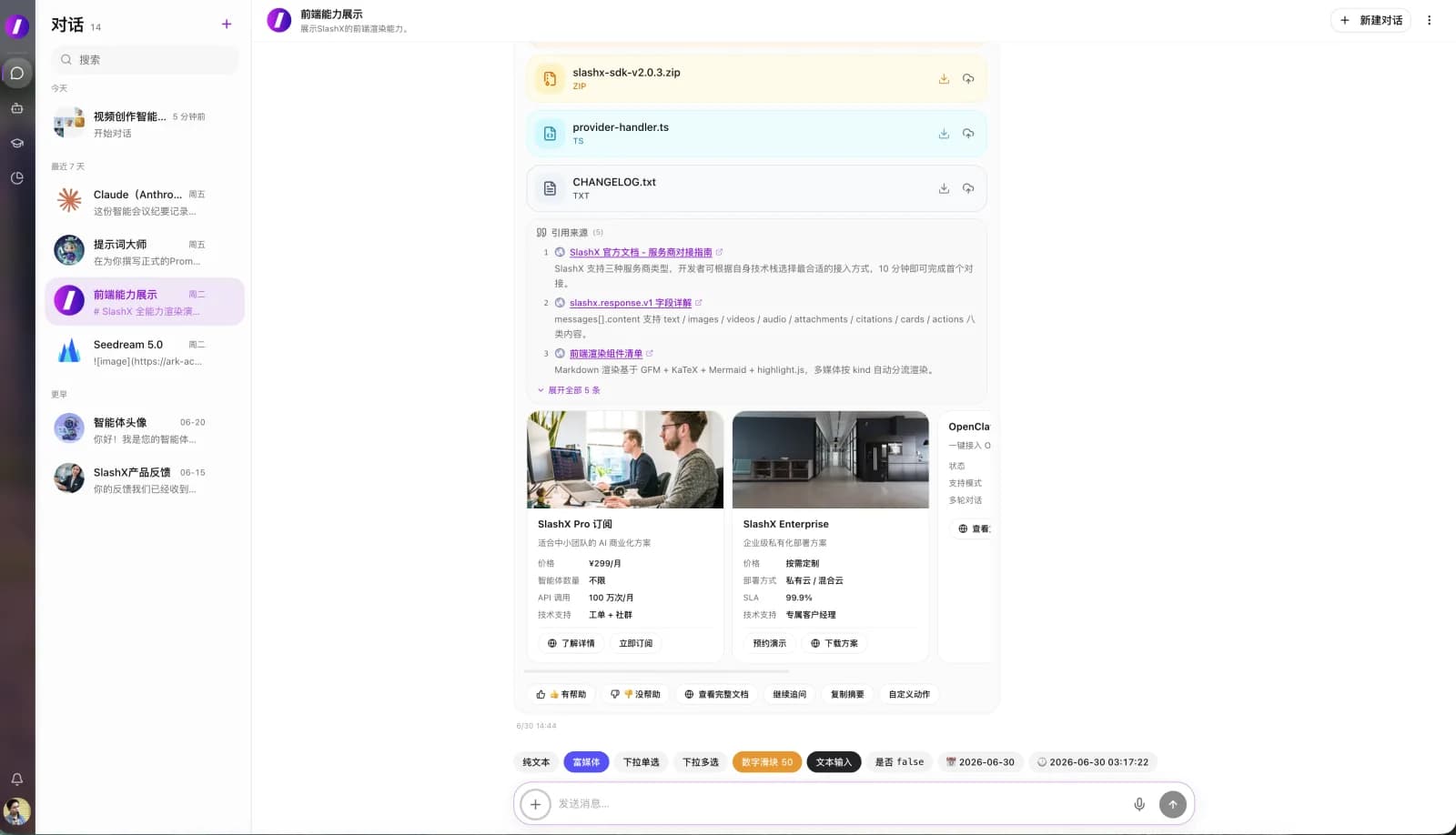
Task: Click the 立即订阅 button on SlashX Pro card
Action: click(636, 643)
